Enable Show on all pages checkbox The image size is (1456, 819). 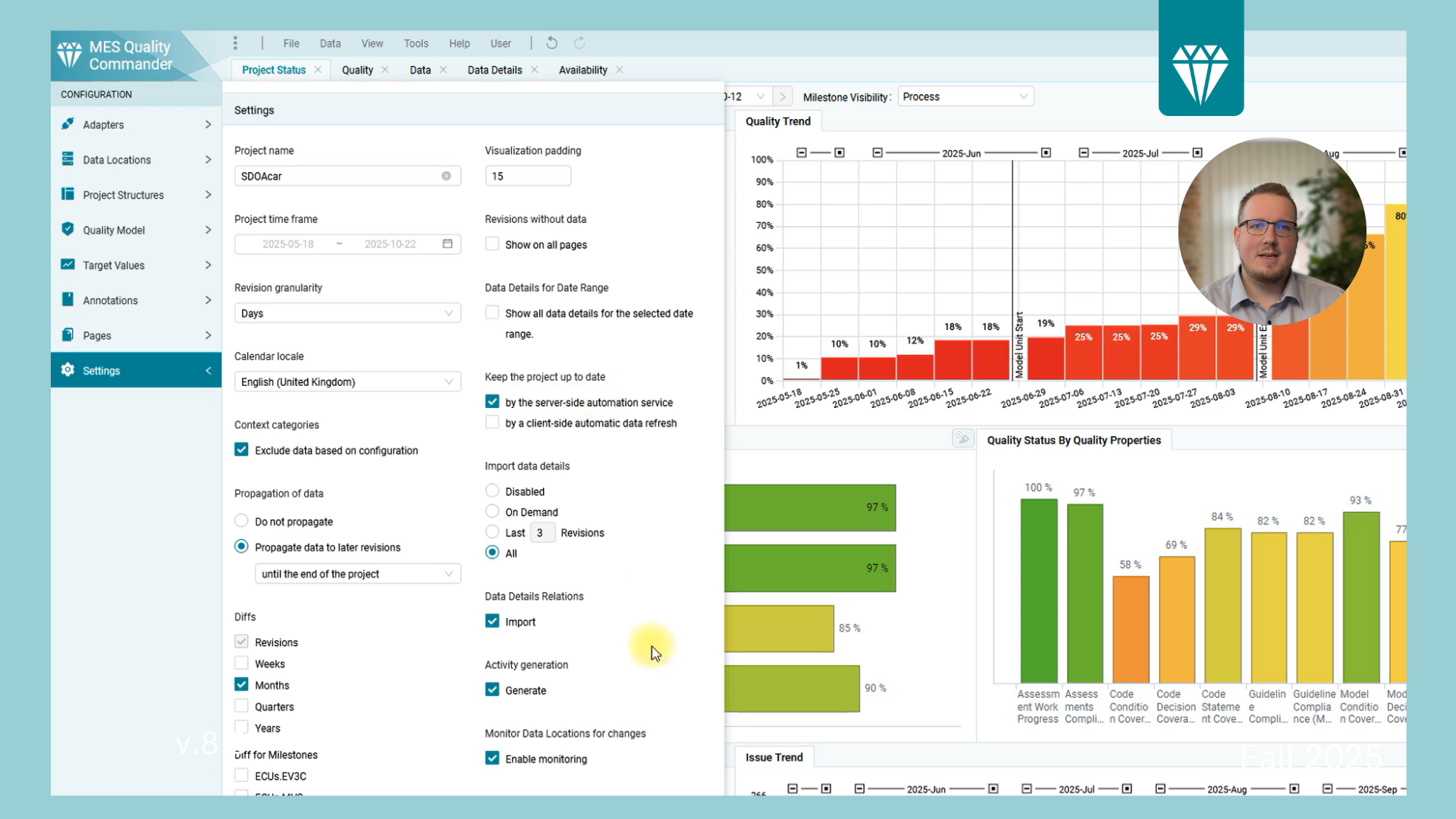click(x=492, y=244)
